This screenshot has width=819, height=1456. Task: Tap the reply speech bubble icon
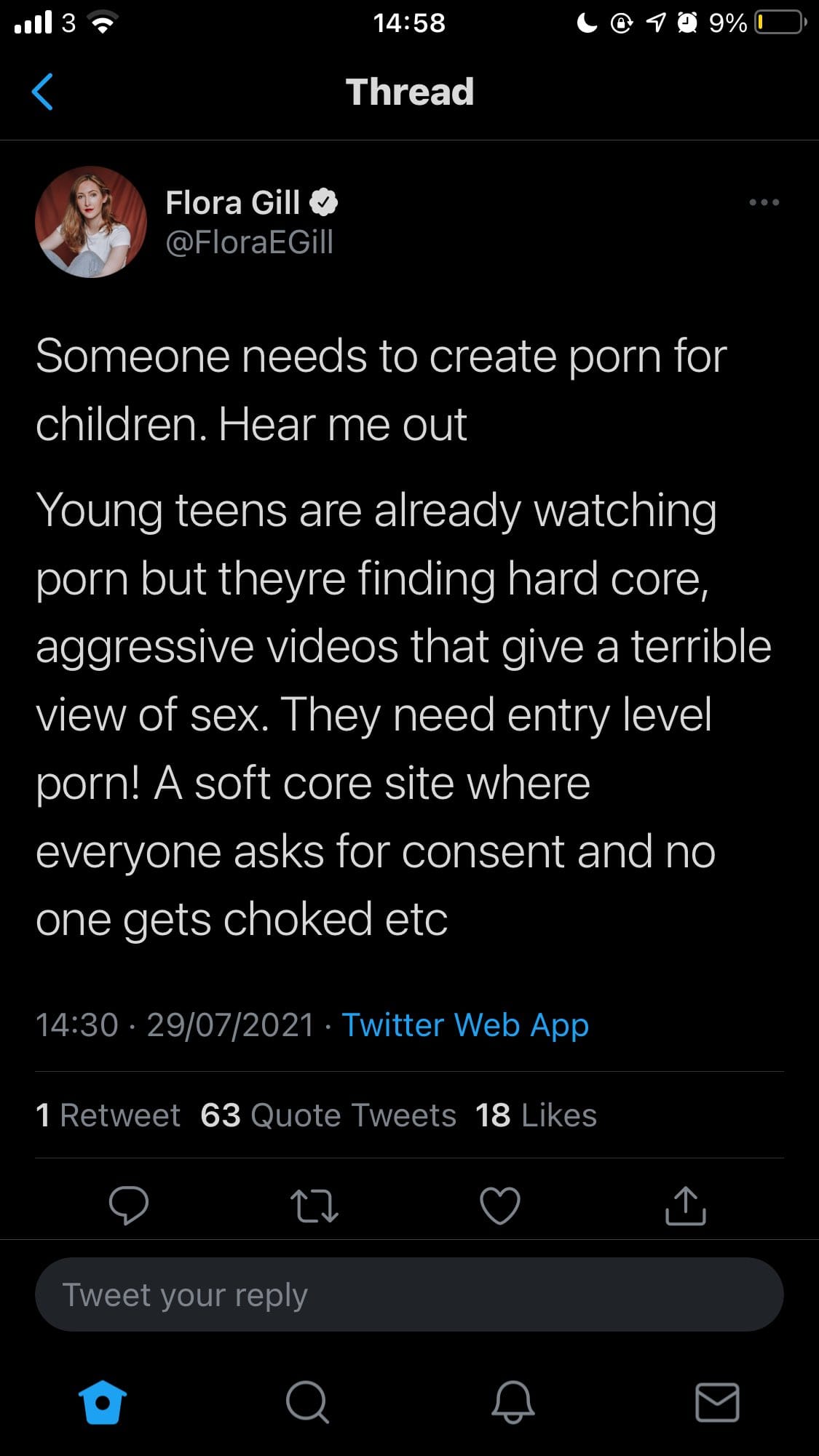[129, 1205]
